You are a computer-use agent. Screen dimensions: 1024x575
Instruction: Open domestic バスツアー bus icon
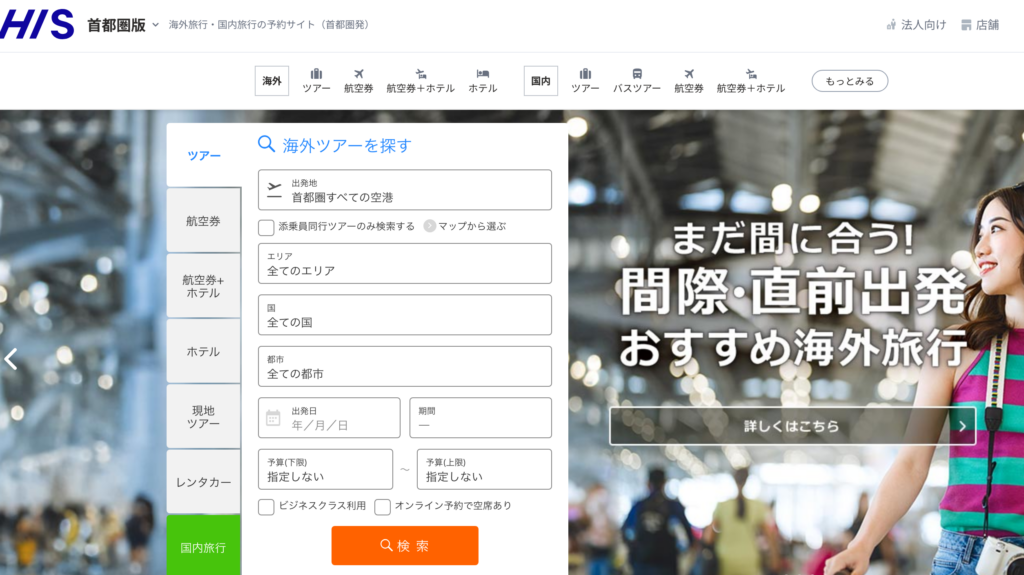tap(636, 74)
